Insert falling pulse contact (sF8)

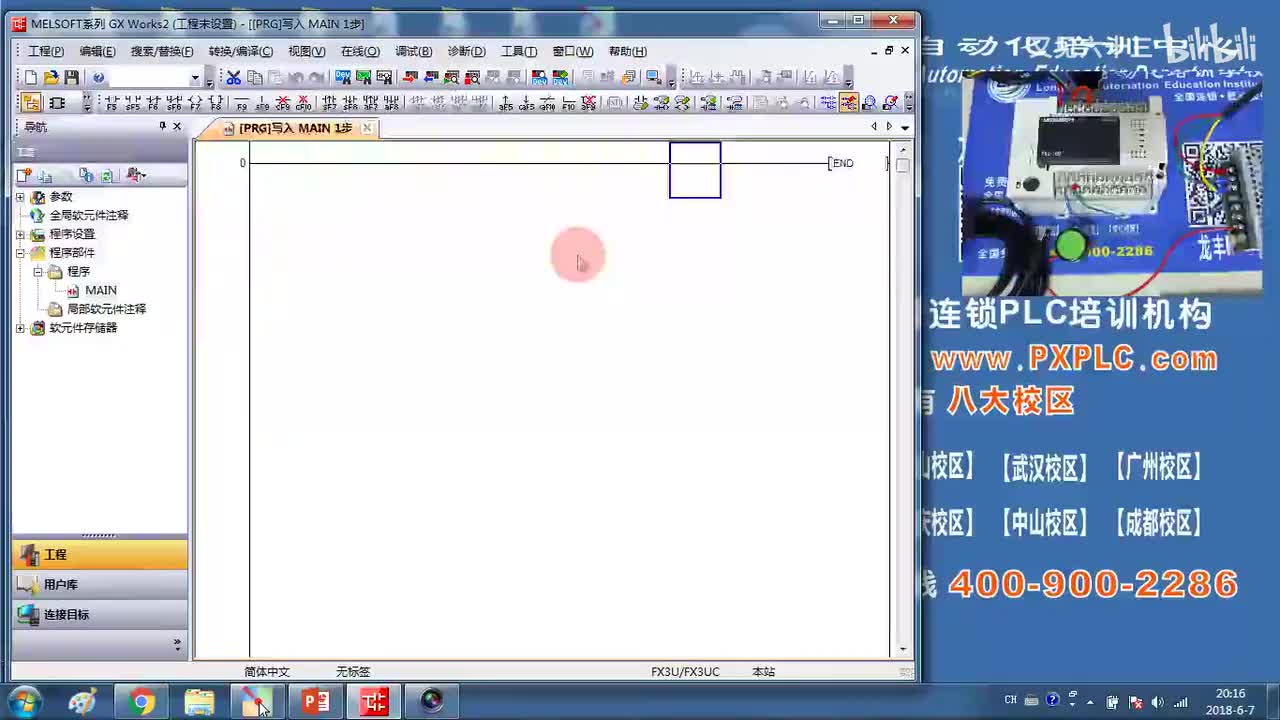click(350, 102)
